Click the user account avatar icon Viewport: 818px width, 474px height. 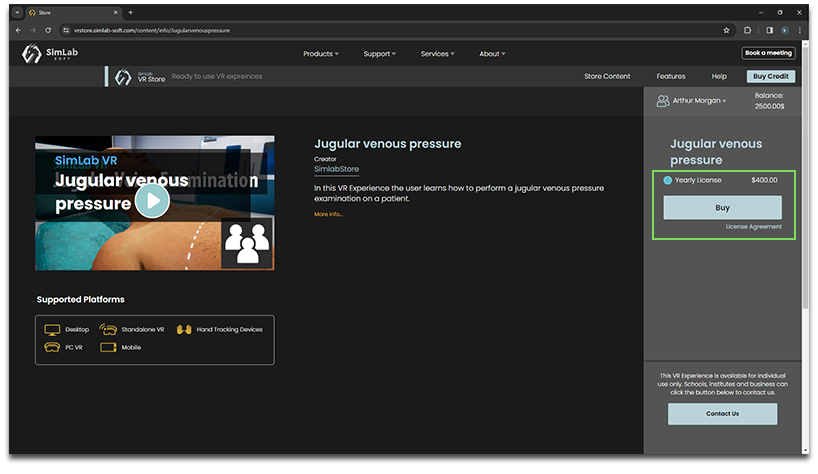click(x=663, y=101)
